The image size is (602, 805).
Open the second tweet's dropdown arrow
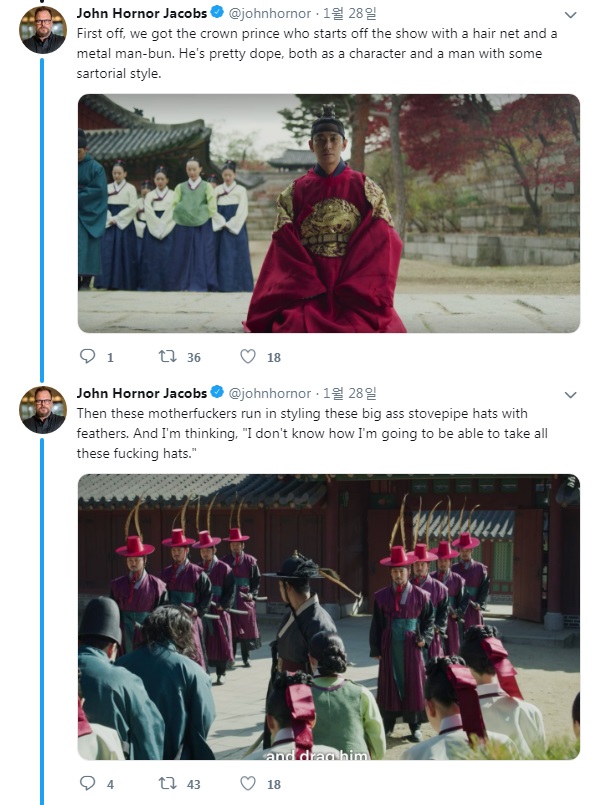(x=570, y=394)
